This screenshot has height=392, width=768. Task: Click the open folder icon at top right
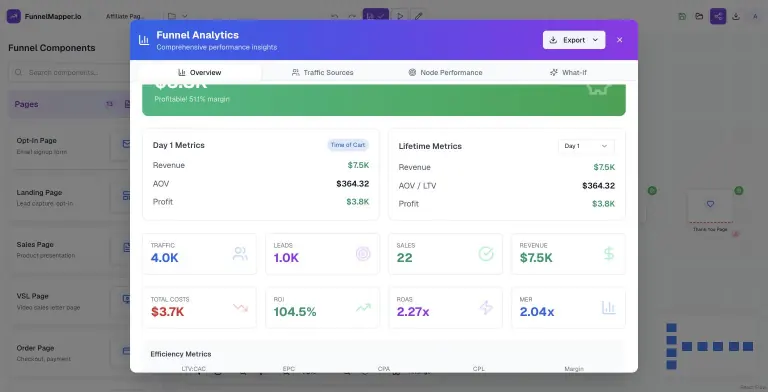pyautogui.click(x=699, y=16)
